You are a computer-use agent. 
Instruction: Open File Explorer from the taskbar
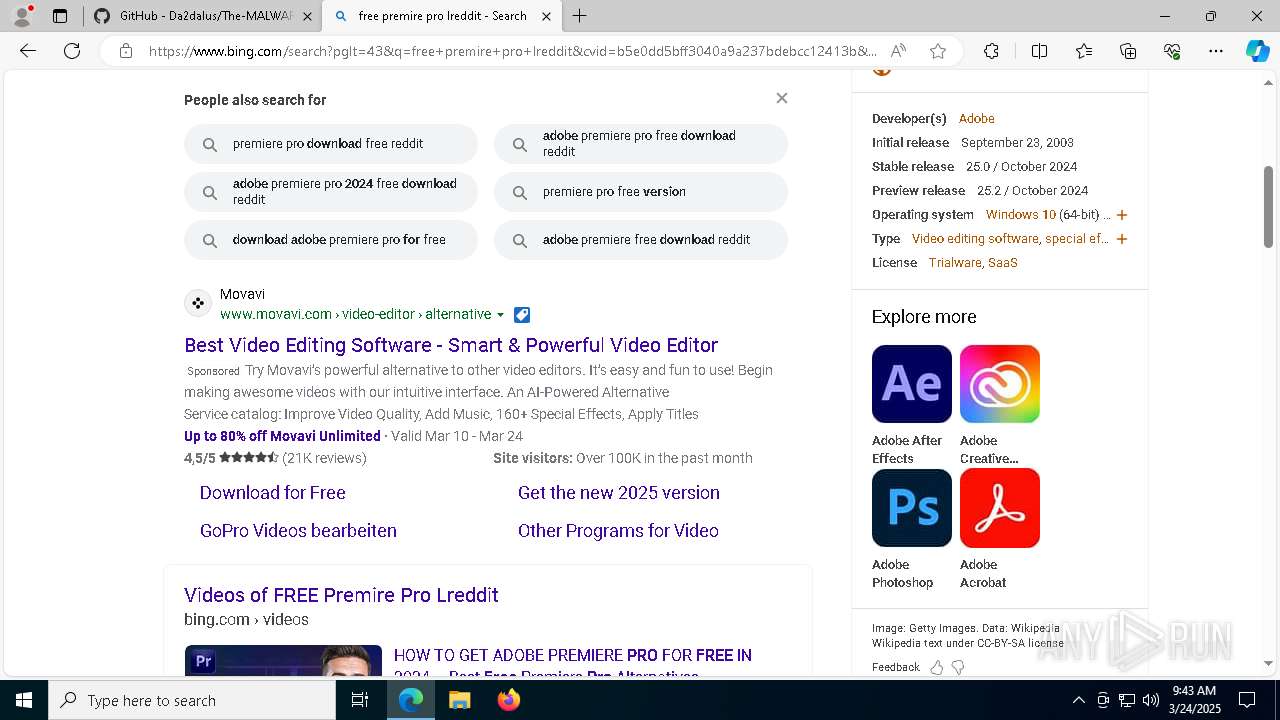[x=460, y=700]
